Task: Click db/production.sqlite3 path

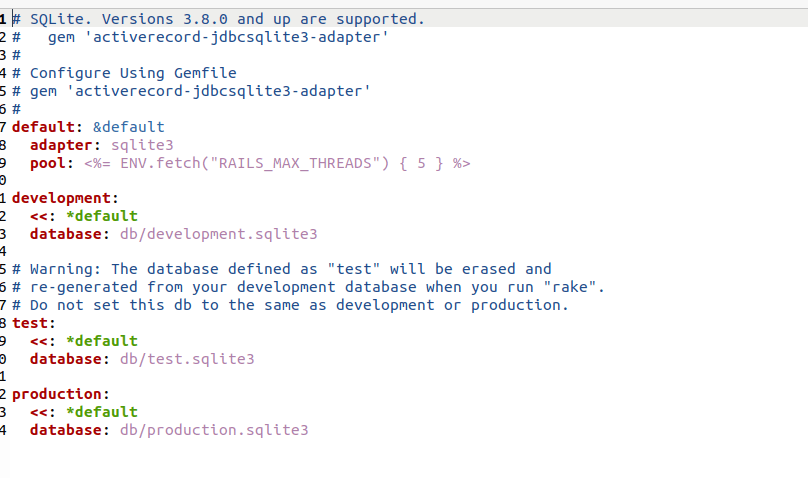Action: coord(214,430)
